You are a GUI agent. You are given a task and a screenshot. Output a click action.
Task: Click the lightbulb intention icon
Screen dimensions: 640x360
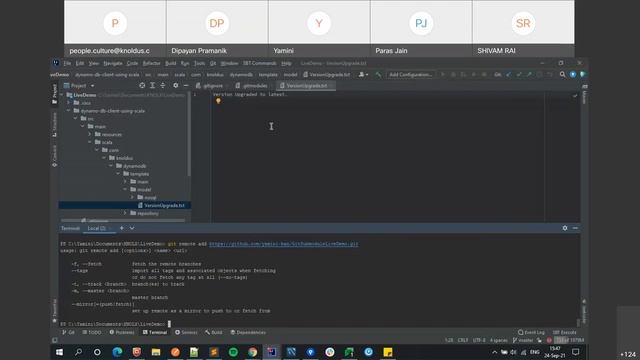tap(218, 101)
